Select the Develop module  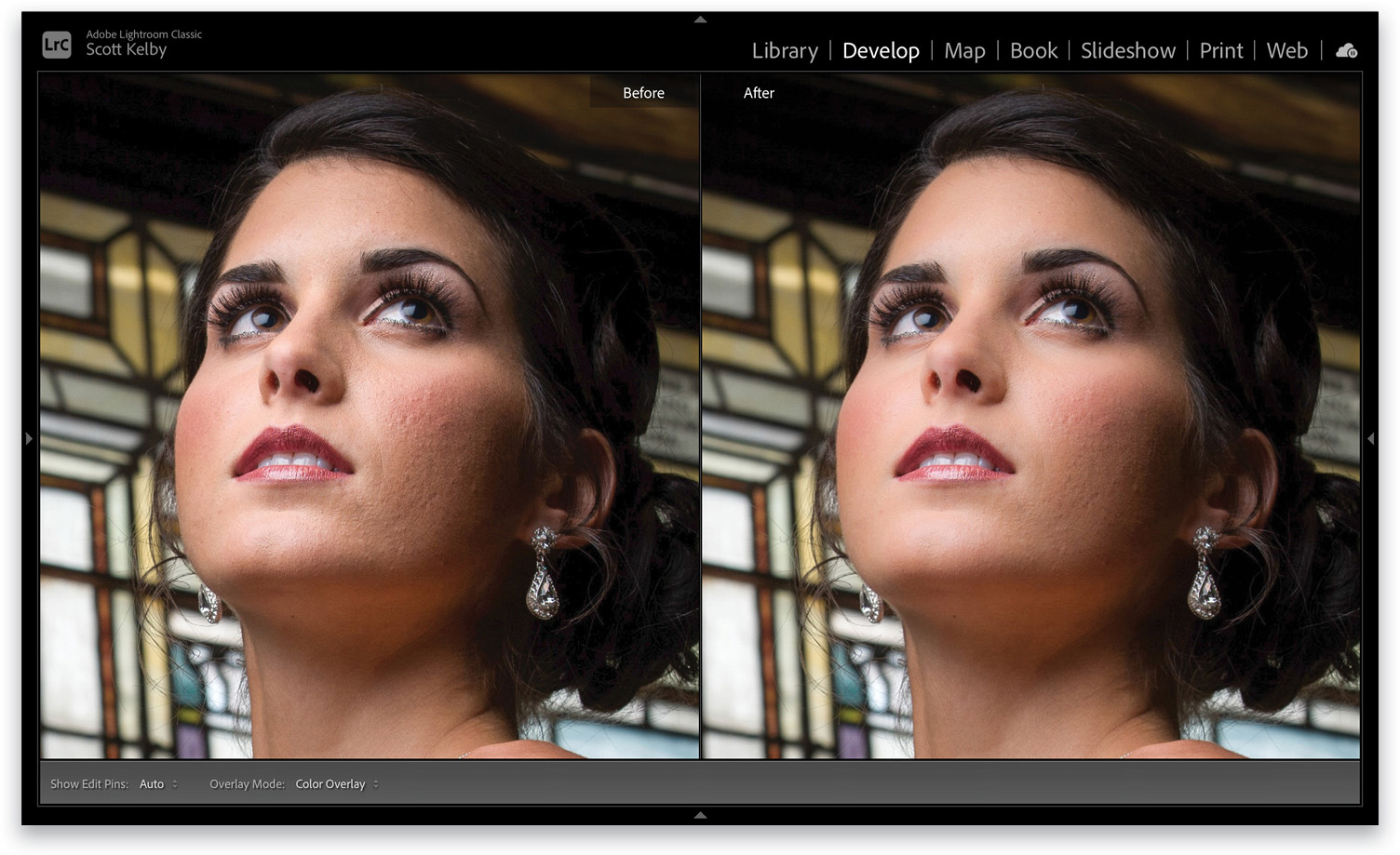click(x=880, y=51)
